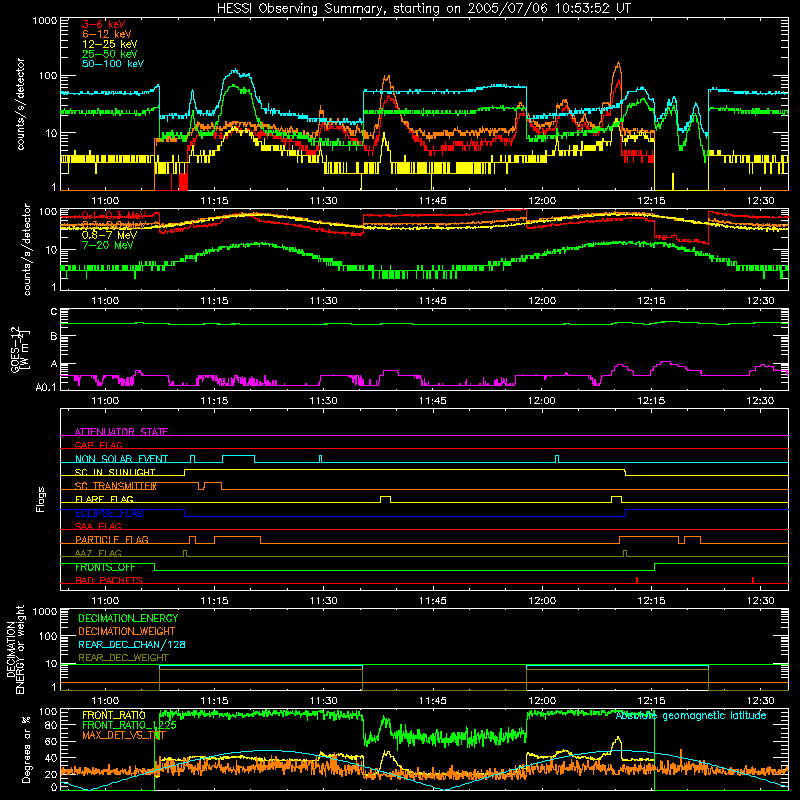The image size is (800, 800).
Task: Click the Absolute geomagnetic latitude label
Action: (x=691, y=715)
